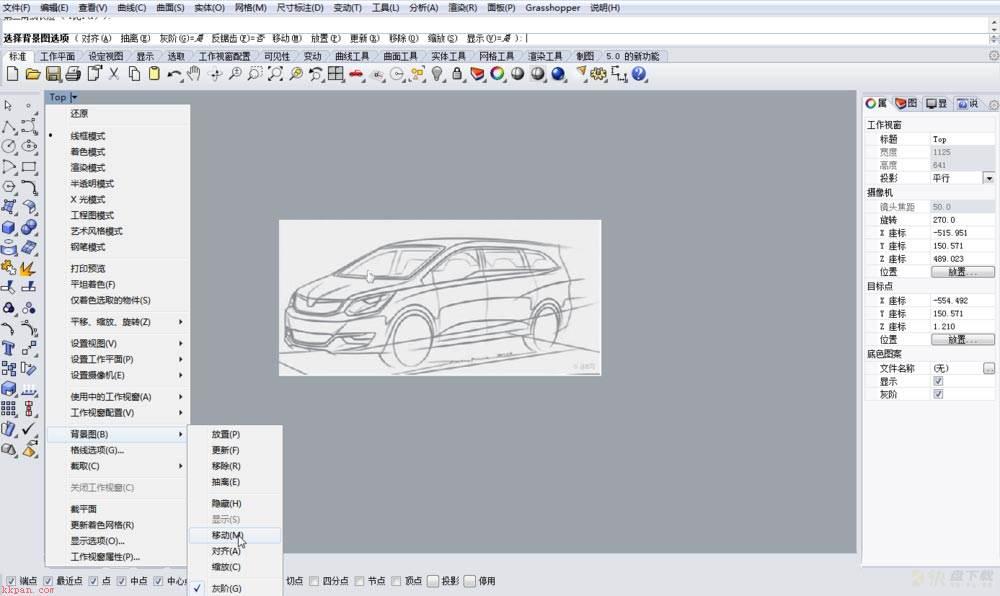Toggle the 中点 osnap checkbox
Screen dimensions: 1000x596
coord(122,581)
